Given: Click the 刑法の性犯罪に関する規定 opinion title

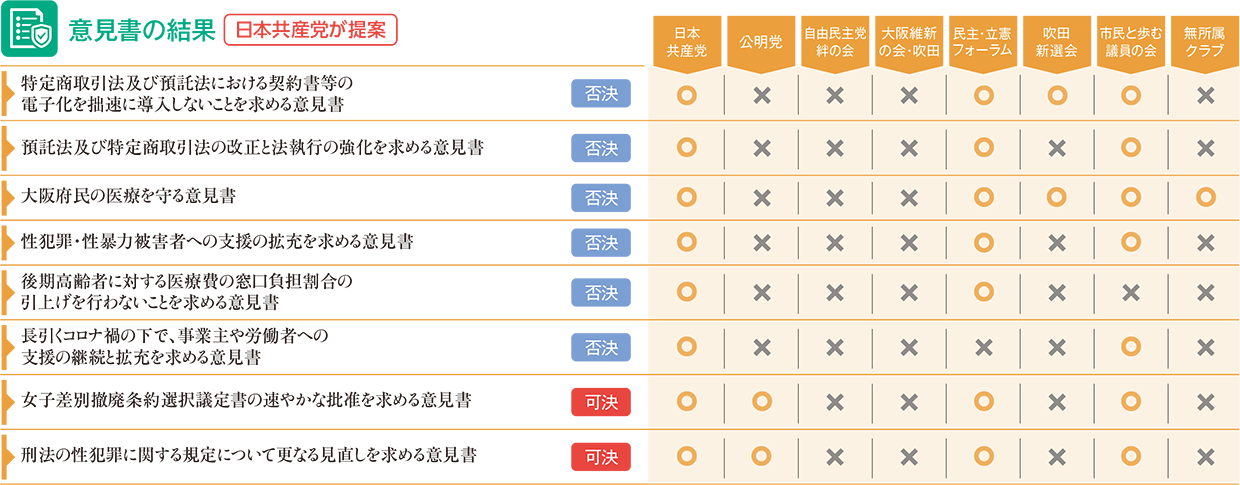Looking at the screenshot, I should 248,456.
